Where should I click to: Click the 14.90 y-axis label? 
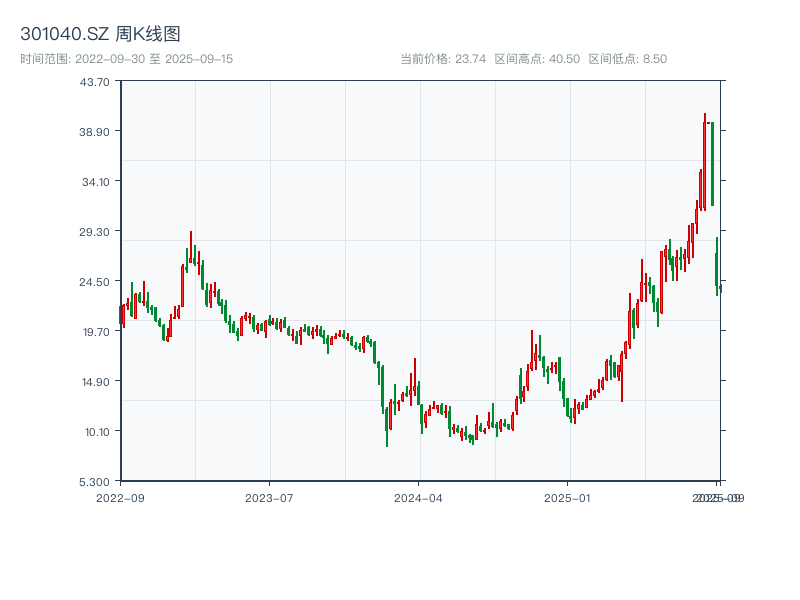click(x=95, y=382)
